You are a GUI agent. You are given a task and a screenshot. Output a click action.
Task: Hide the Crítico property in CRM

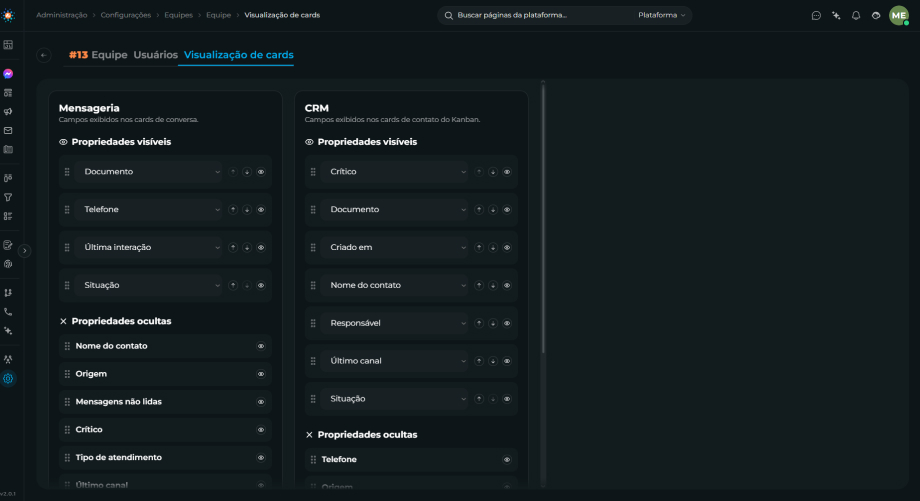click(x=507, y=172)
